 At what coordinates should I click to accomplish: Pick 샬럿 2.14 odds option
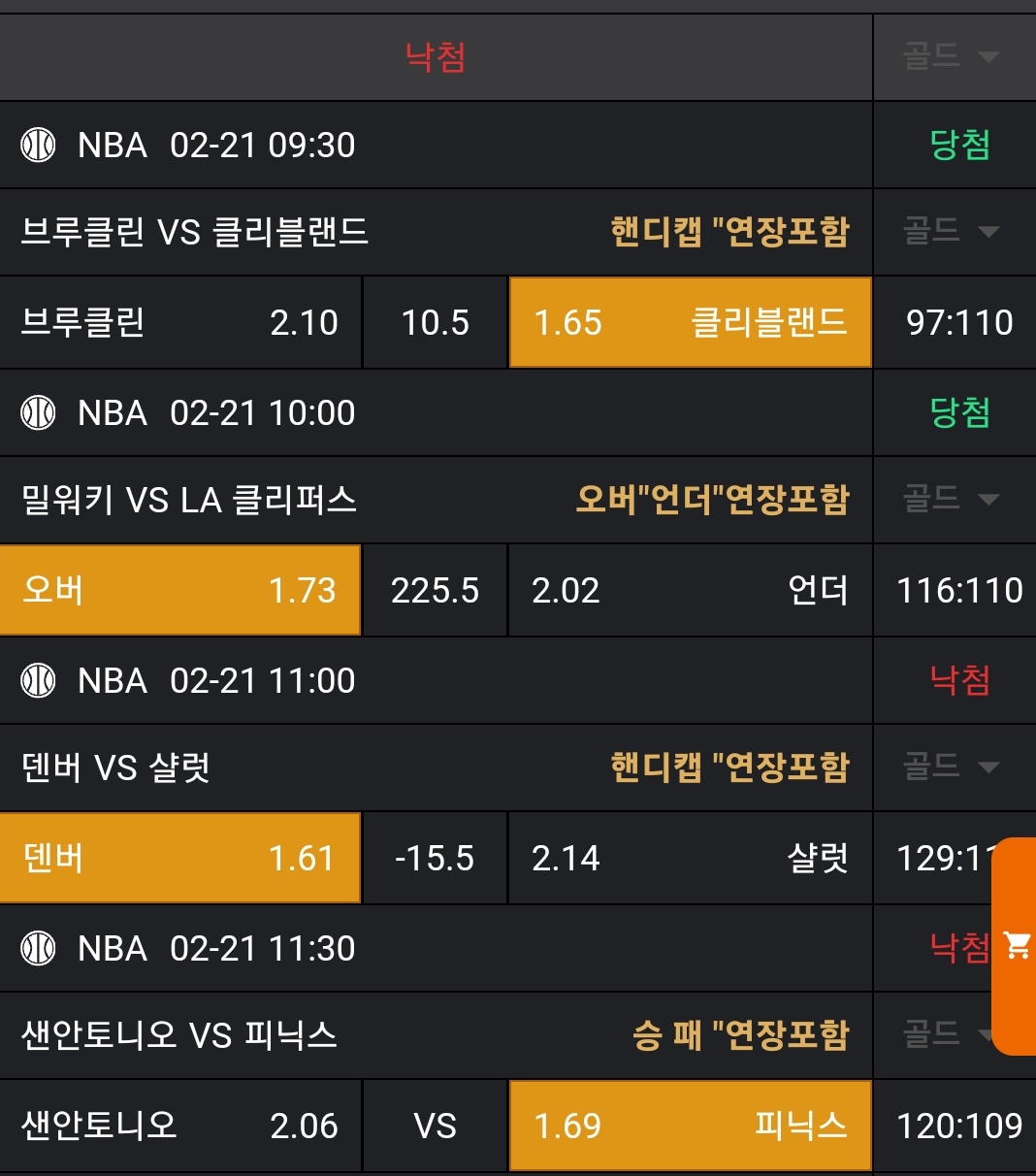690,858
